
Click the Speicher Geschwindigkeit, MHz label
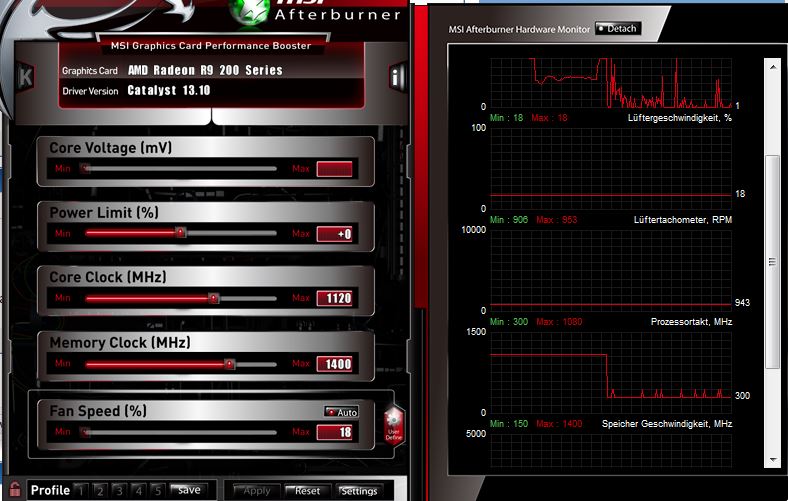click(667, 424)
